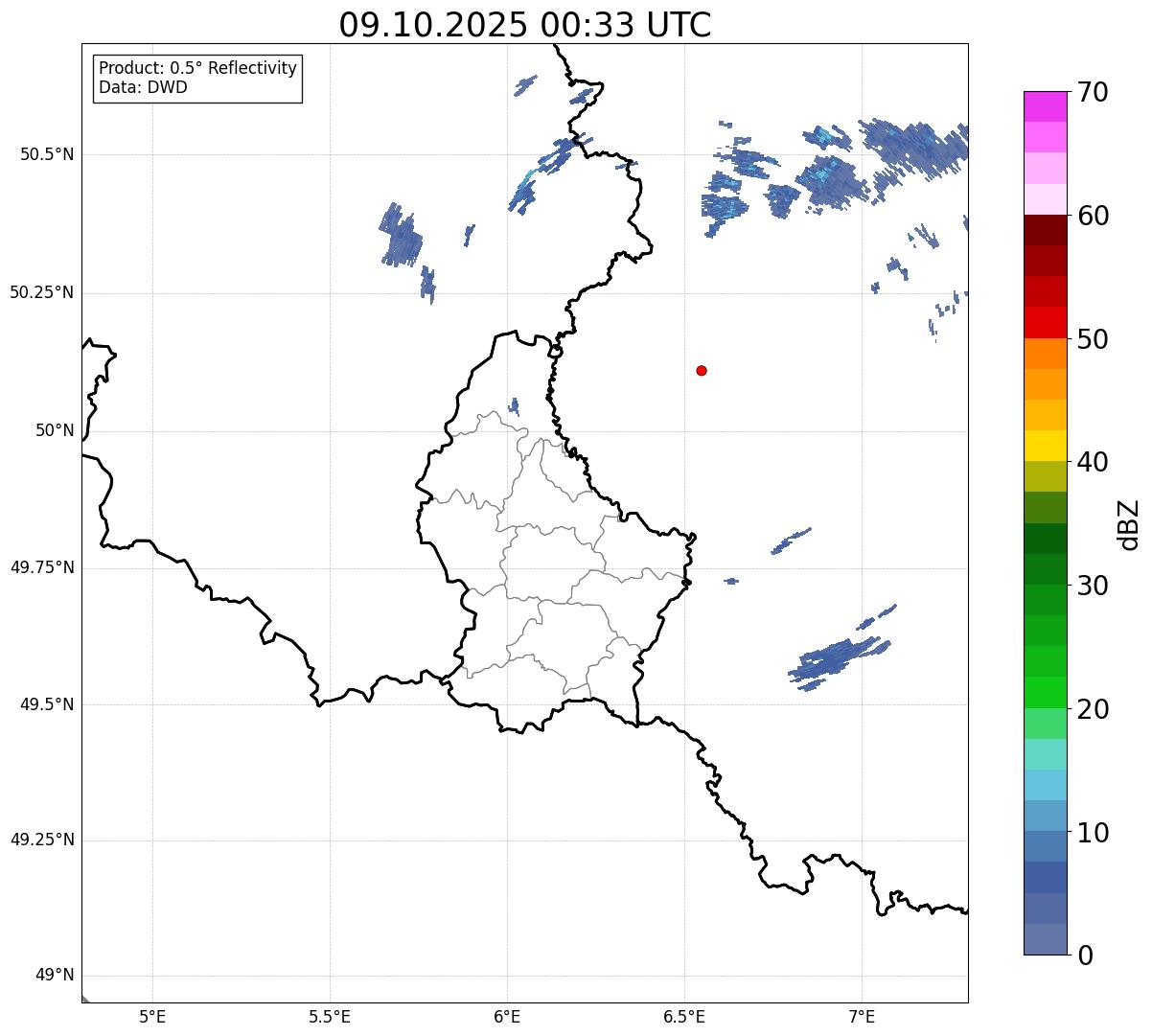This screenshot has height=1036, width=1152.
Task: Click the colorbar '70' tick label
Action: [x=1093, y=92]
